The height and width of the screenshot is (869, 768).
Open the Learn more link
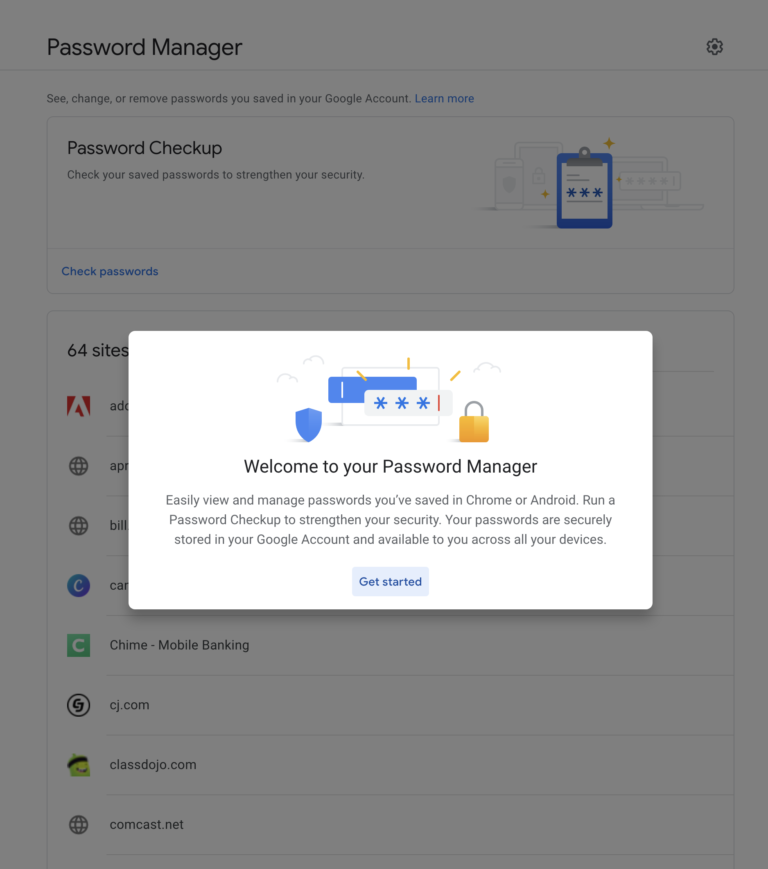click(444, 98)
